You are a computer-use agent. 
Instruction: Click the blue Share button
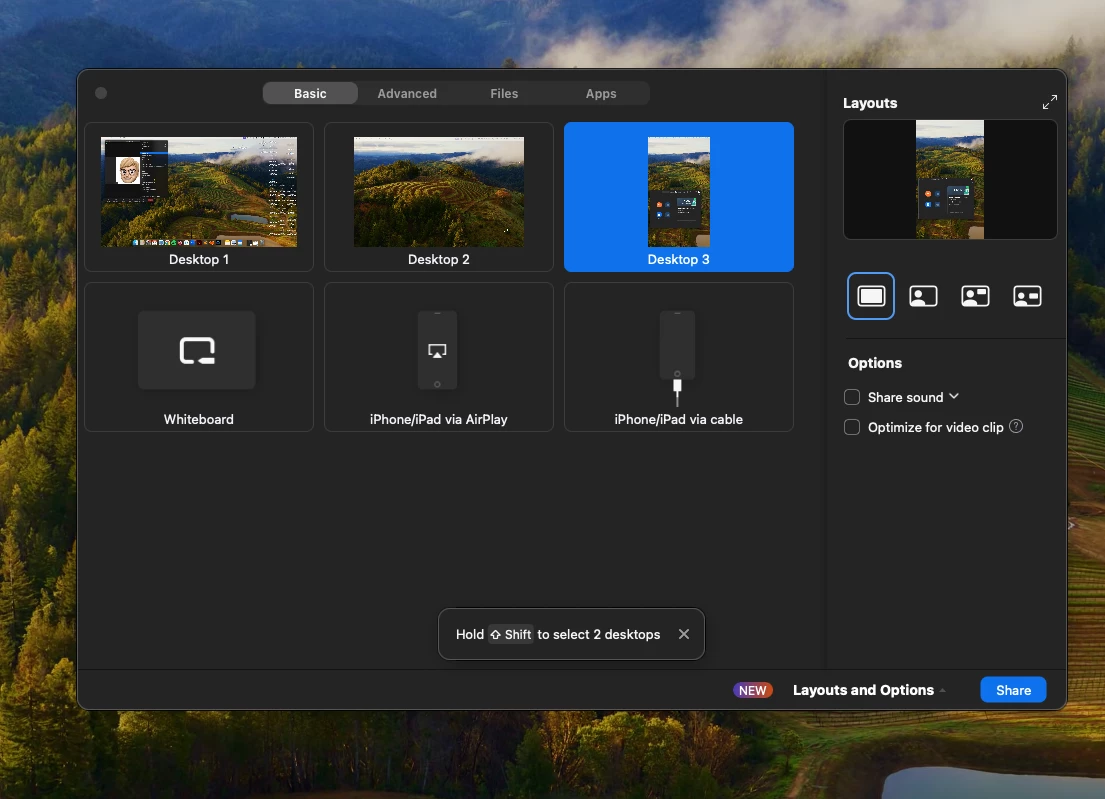(x=1013, y=690)
